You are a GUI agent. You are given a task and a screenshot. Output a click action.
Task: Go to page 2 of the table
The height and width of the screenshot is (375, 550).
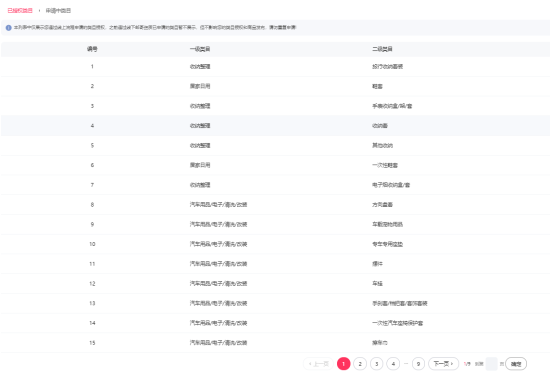360,364
